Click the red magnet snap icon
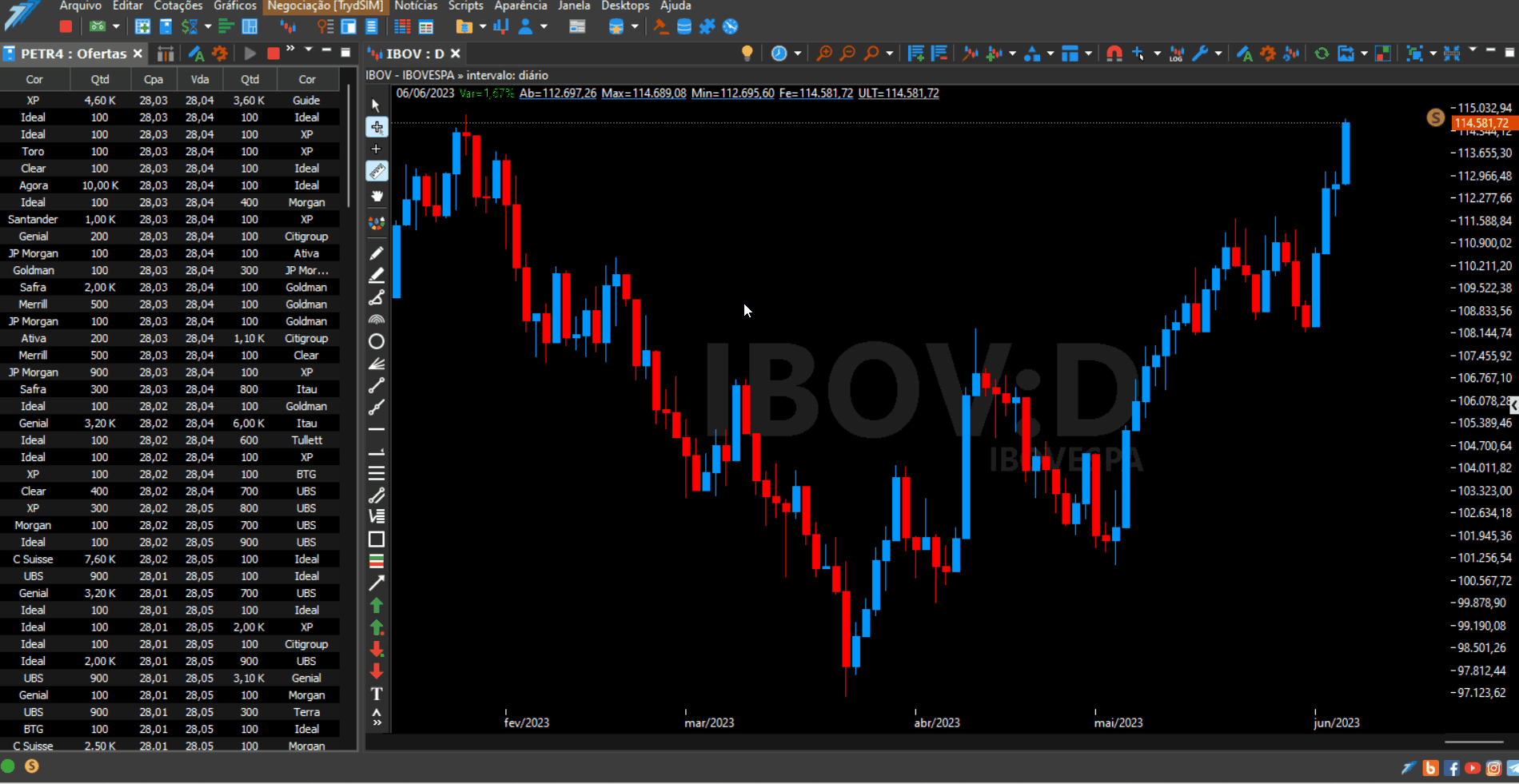This screenshot has width=1519, height=784. (x=1114, y=54)
